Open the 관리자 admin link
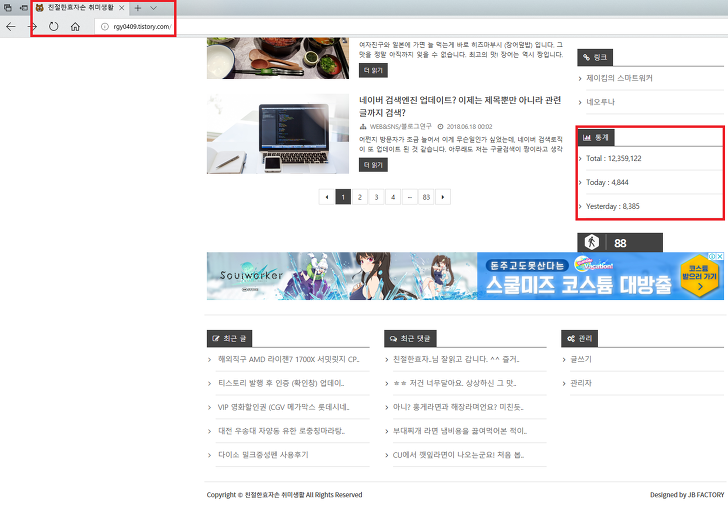The image size is (728, 507). 581,383
